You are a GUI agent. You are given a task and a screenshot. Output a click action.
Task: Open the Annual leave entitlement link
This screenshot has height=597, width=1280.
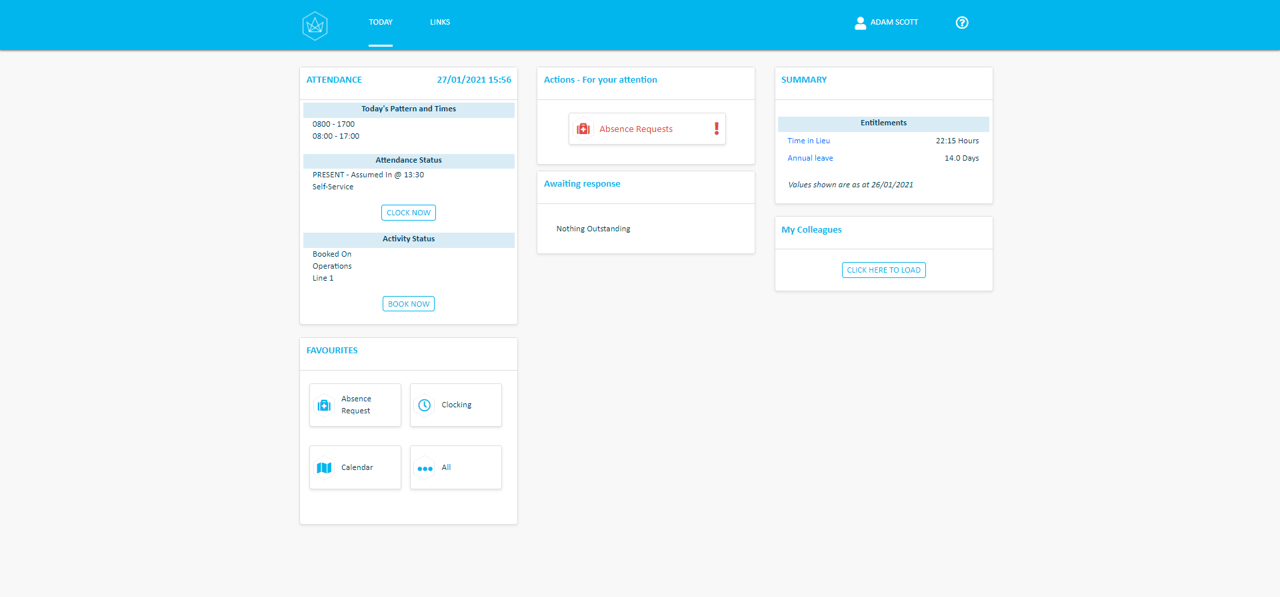tap(809, 157)
